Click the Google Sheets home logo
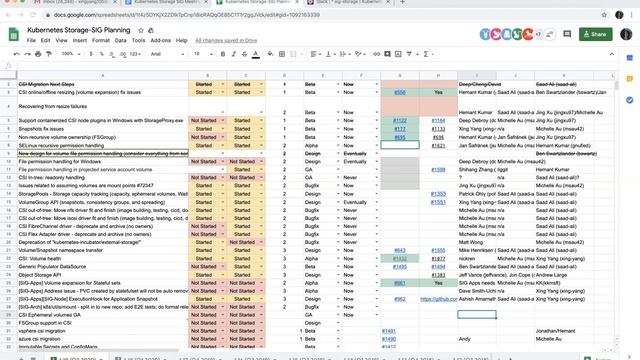 pos(13,34)
